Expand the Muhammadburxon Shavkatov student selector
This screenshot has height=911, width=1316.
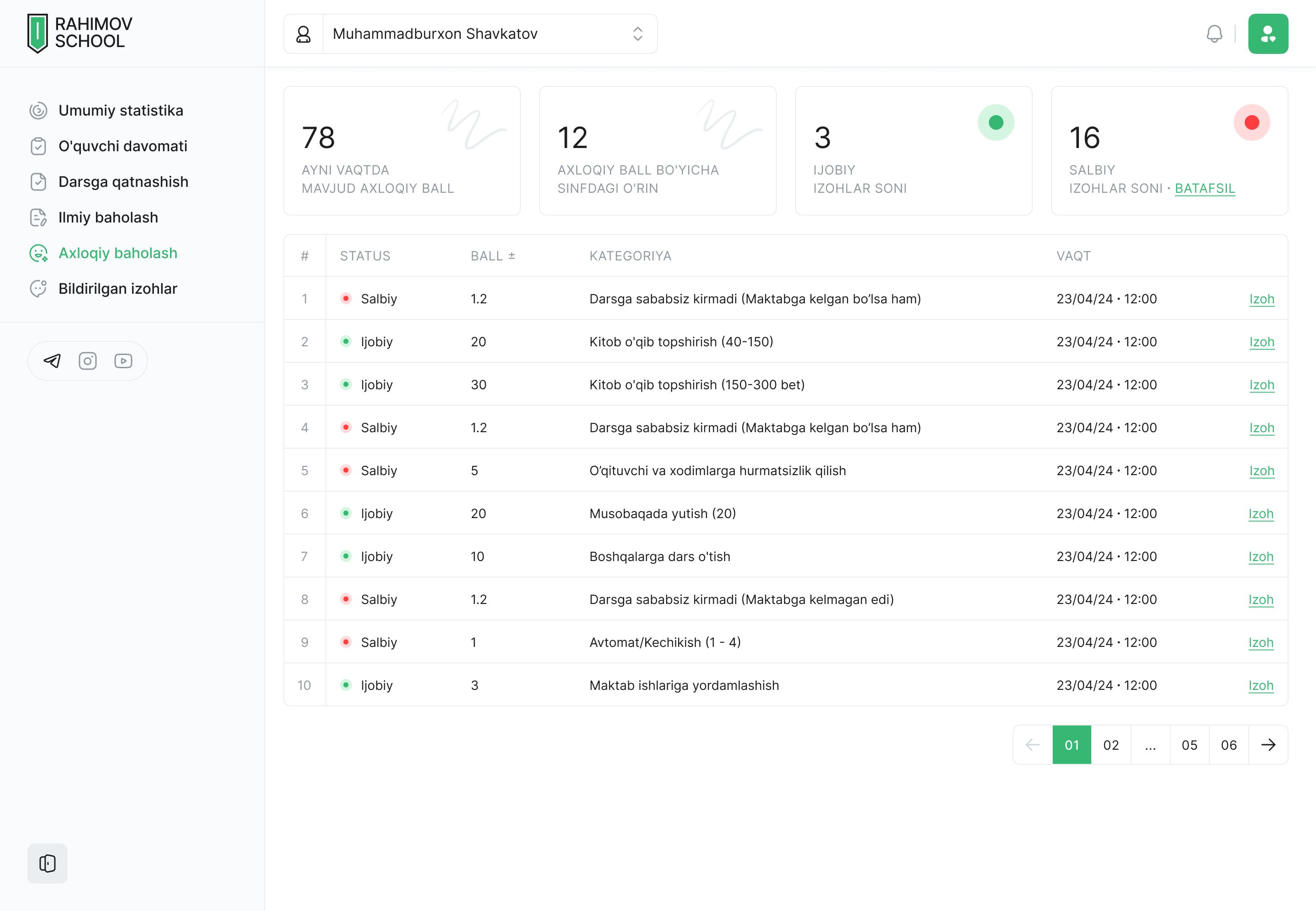[637, 34]
